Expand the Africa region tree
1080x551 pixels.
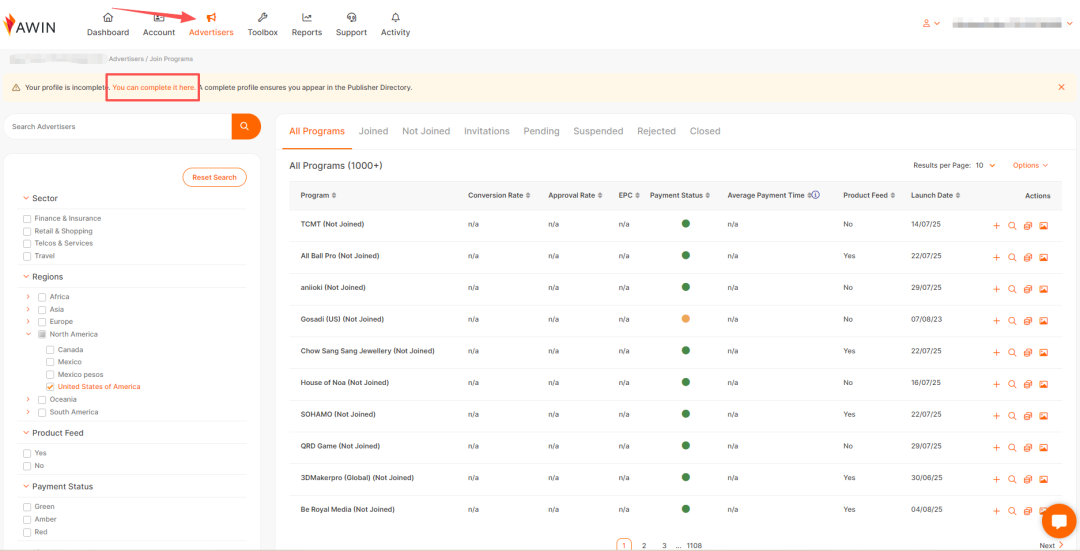click(x=28, y=297)
